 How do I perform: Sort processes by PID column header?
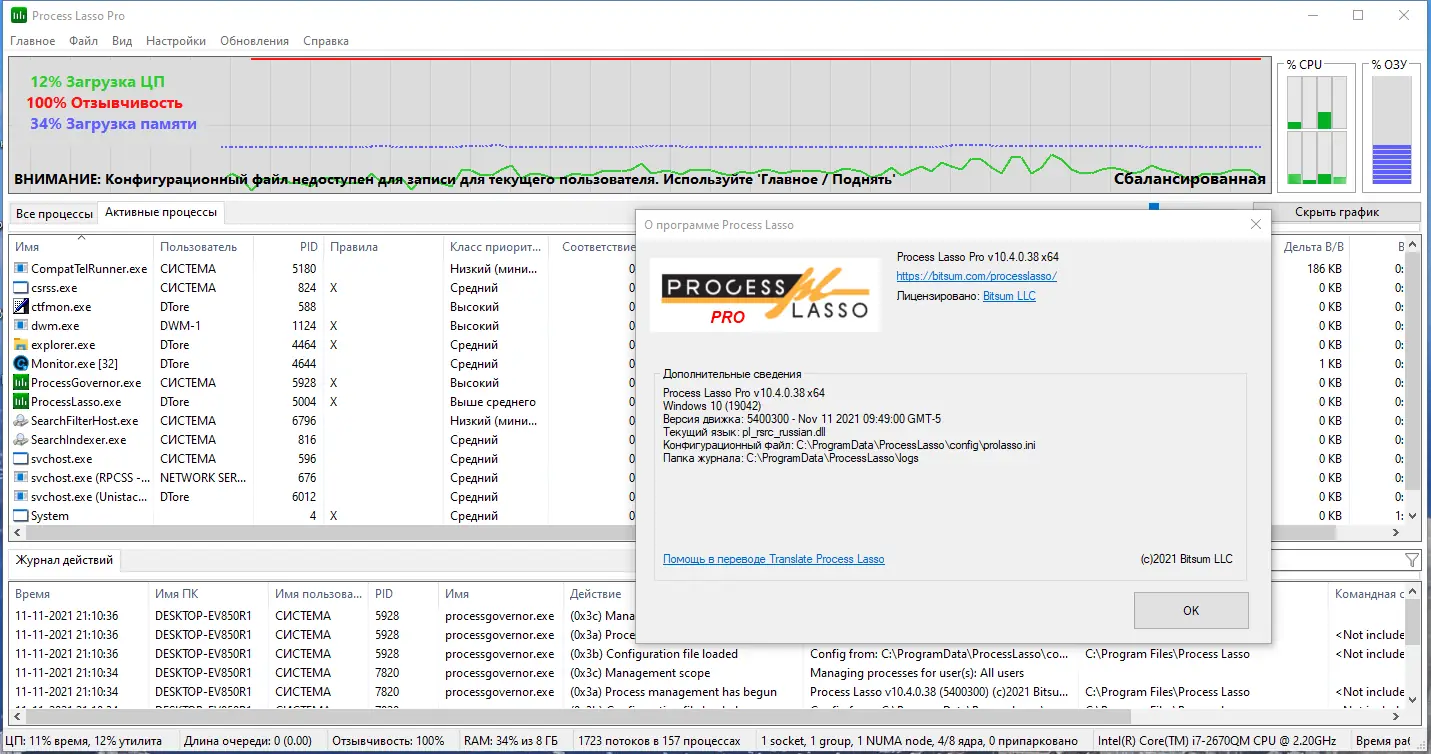click(x=287, y=246)
